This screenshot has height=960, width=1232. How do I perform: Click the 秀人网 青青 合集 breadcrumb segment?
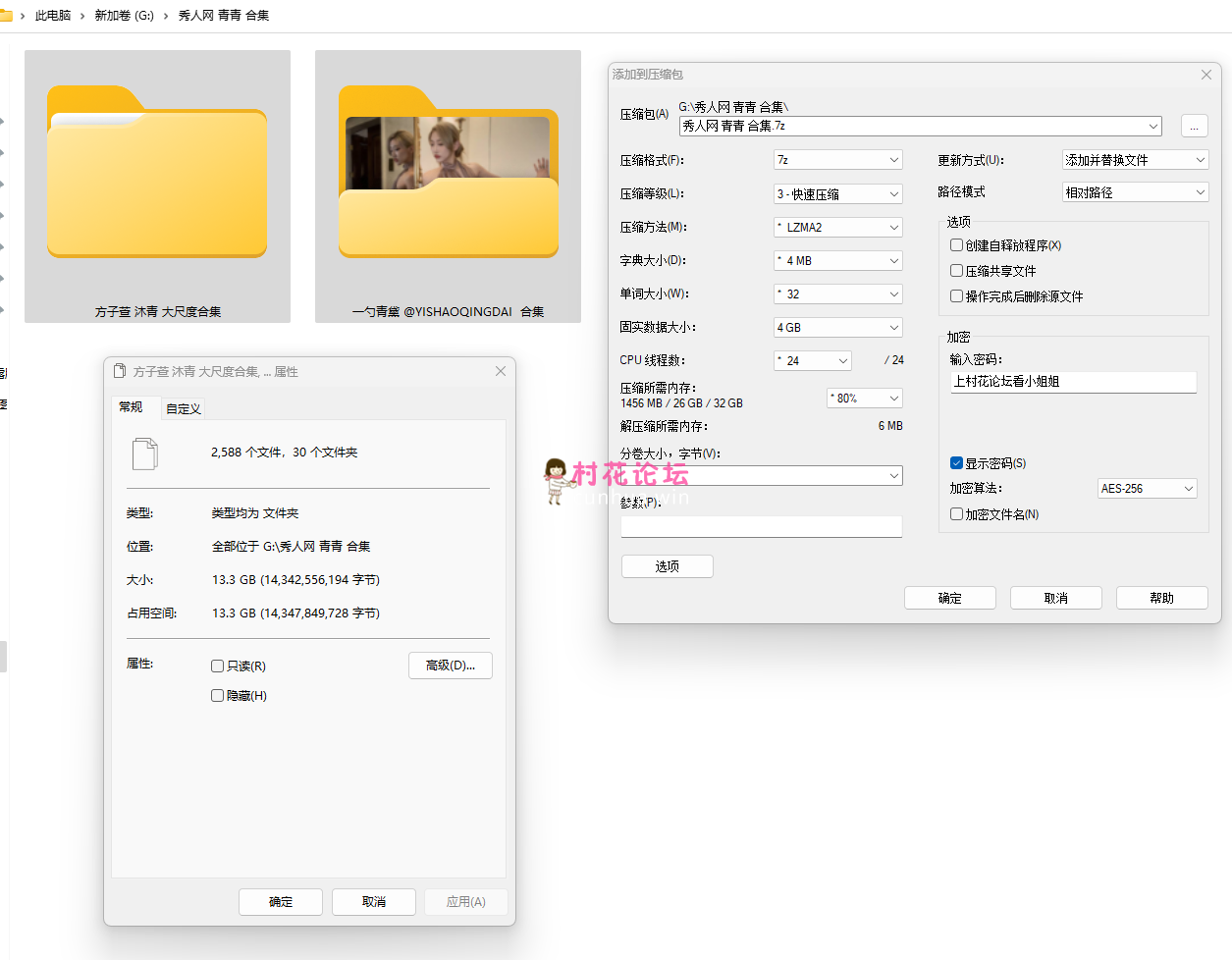(x=224, y=16)
